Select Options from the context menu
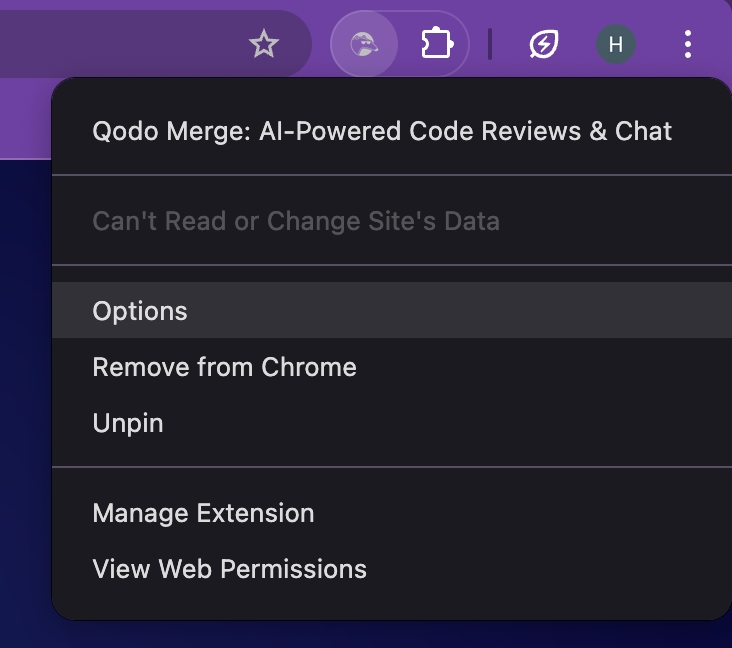 (x=140, y=311)
